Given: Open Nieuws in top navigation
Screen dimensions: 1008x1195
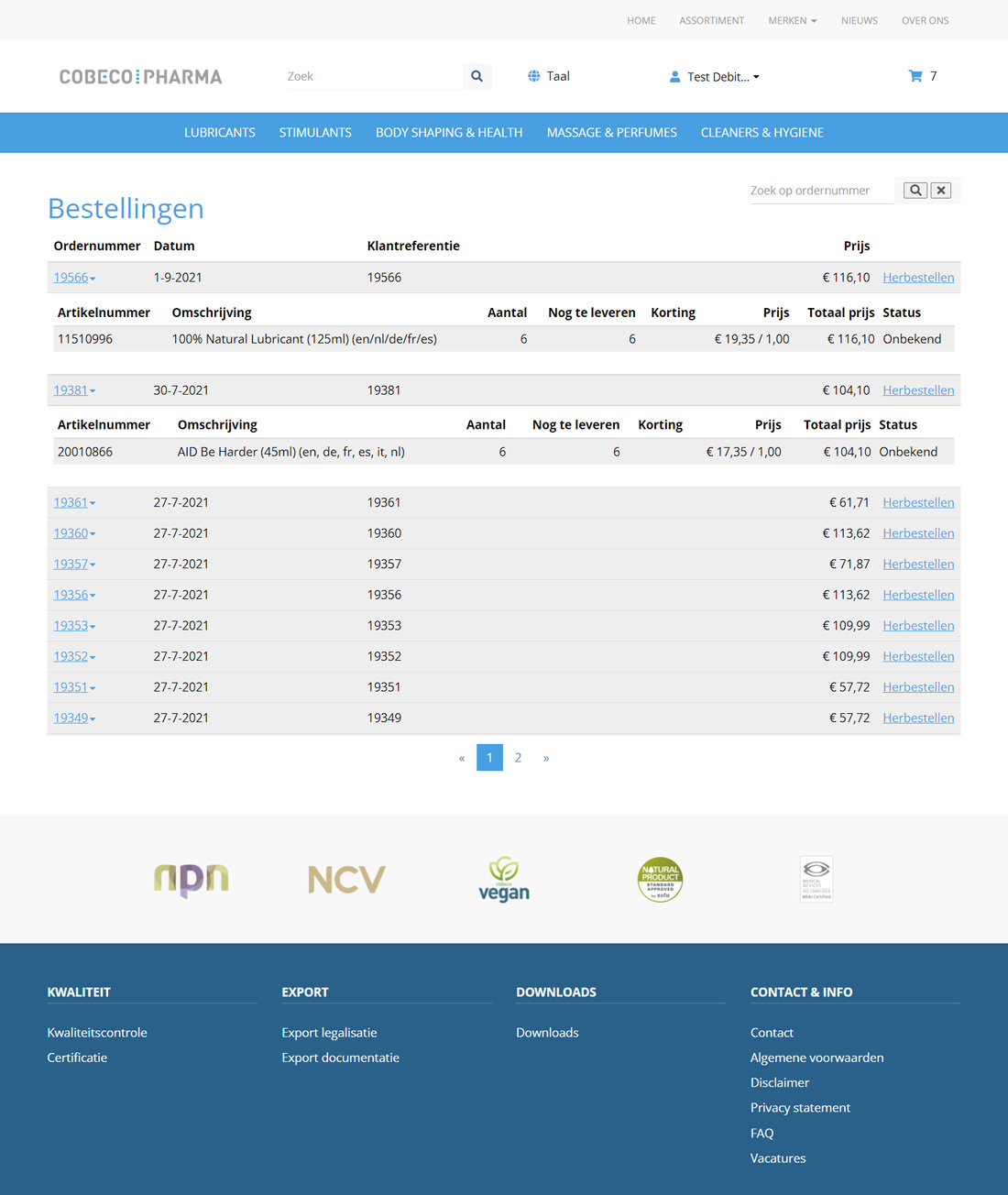Looking at the screenshot, I should (x=860, y=20).
